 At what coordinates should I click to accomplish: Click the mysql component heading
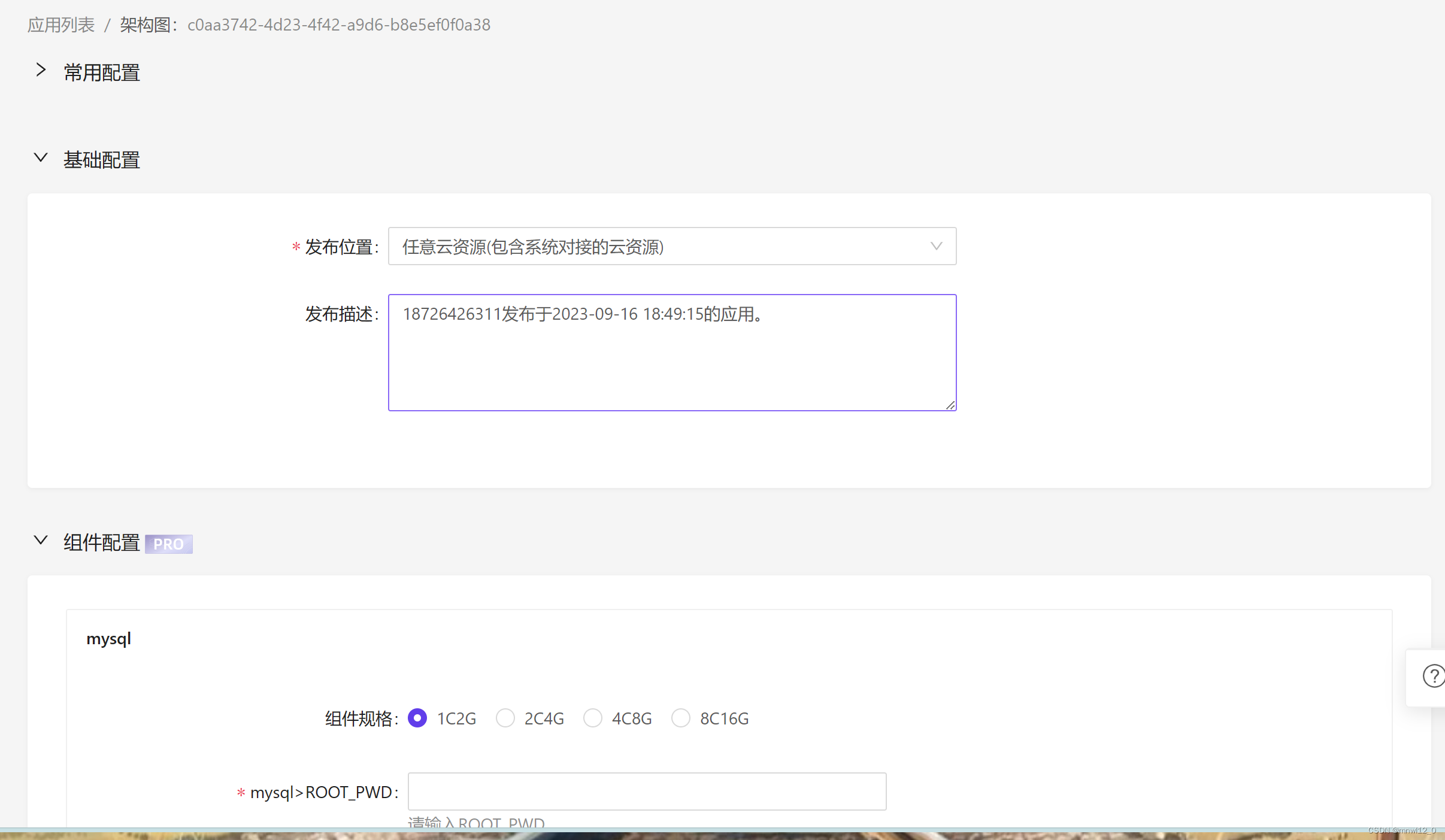[108, 639]
